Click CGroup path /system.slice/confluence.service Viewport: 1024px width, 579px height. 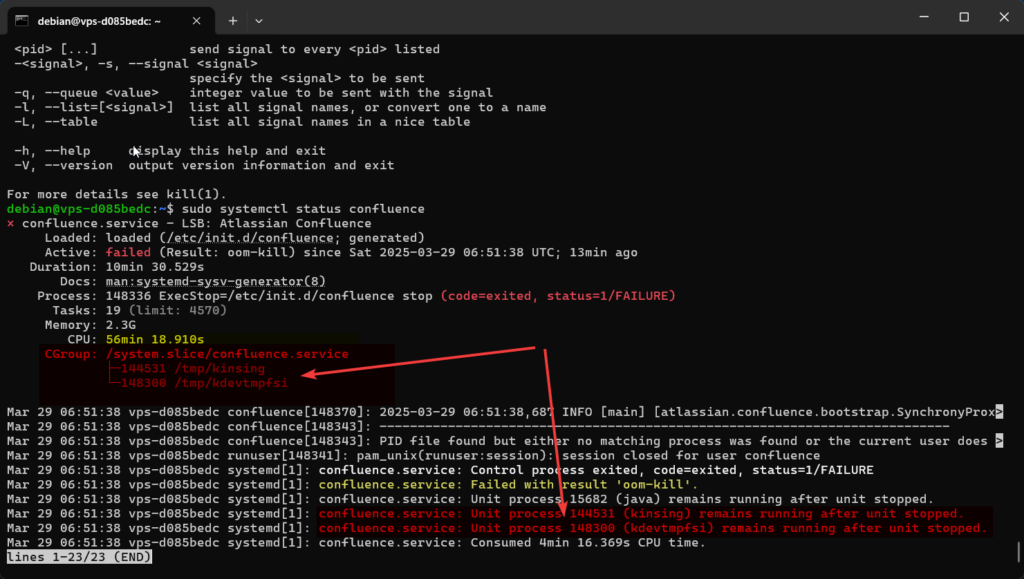[227, 354]
